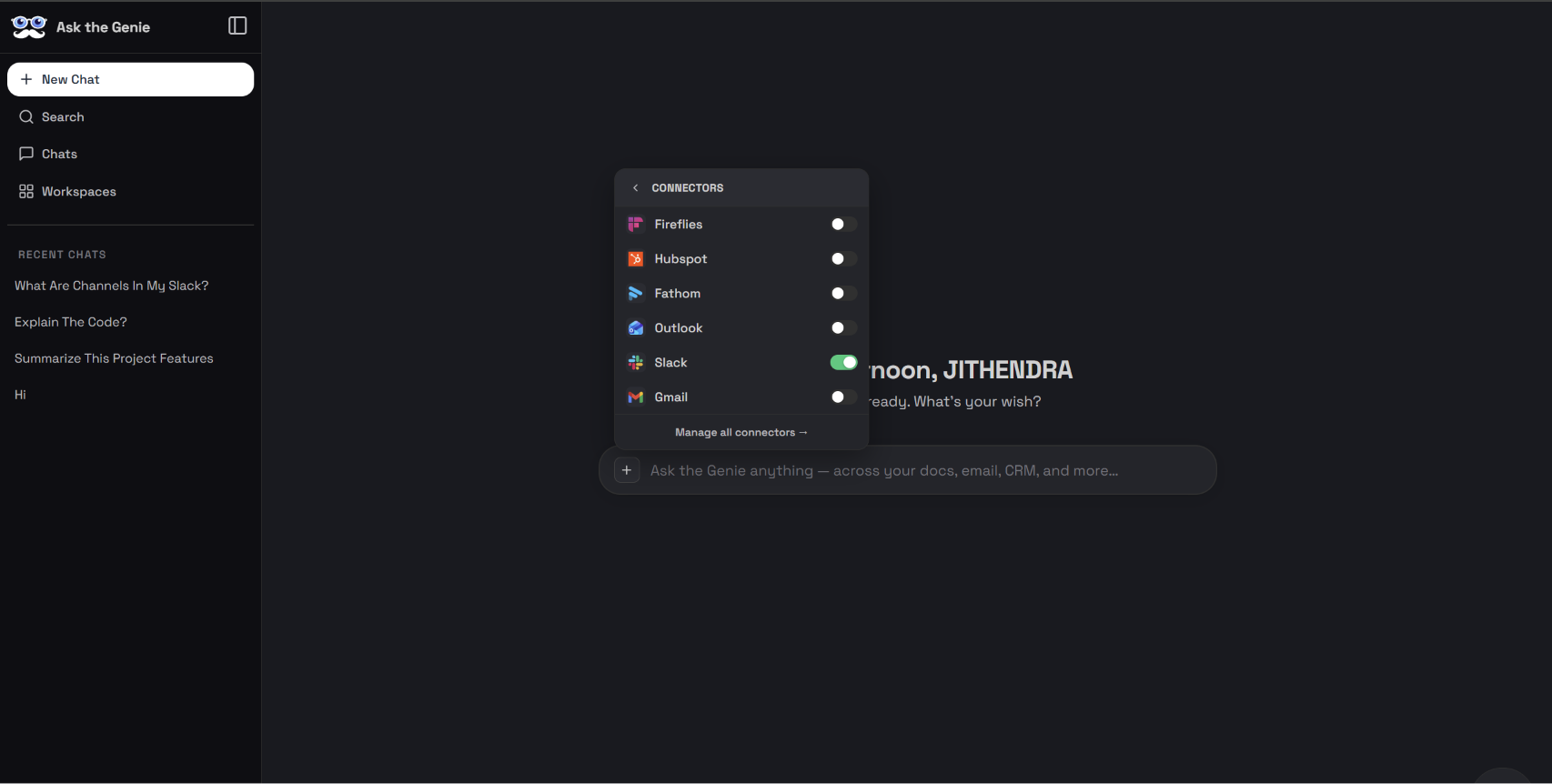Viewport: 1552px width, 784px height.
Task: Disable the Slack connector toggle
Action: [x=843, y=363]
